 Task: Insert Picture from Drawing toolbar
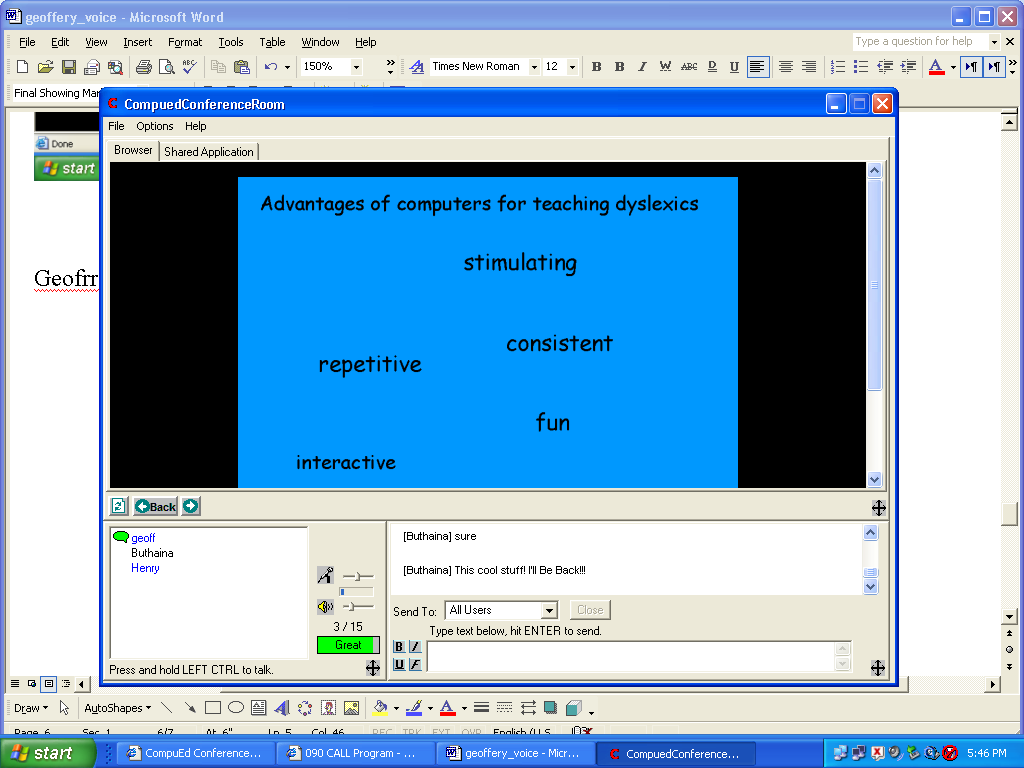pos(351,708)
